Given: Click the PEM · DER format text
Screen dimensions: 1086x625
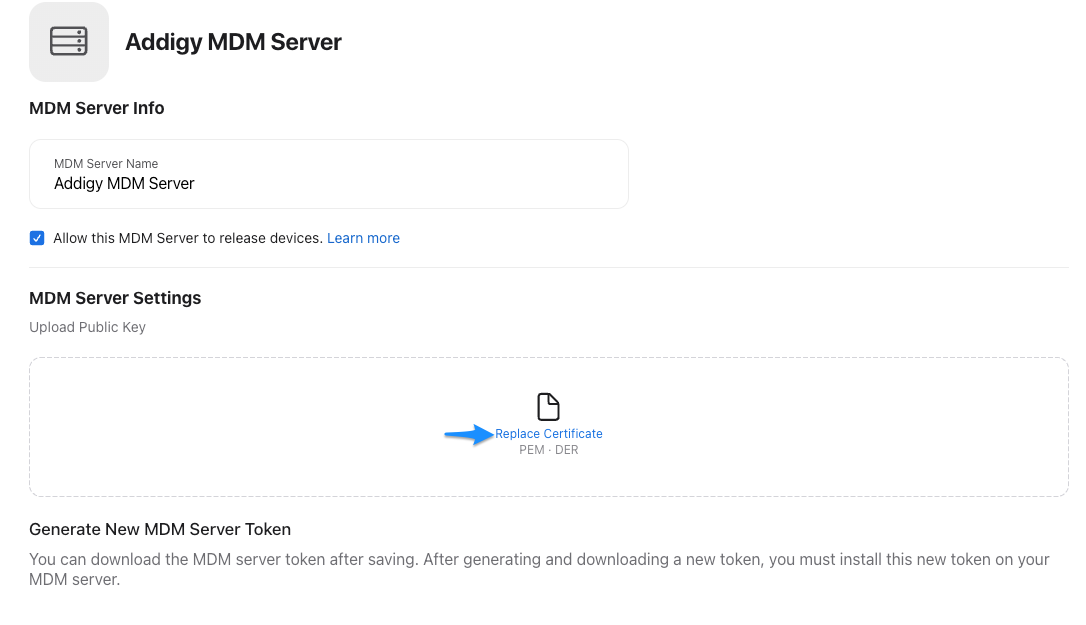Looking at the screenshot, I should pos(549,450).
